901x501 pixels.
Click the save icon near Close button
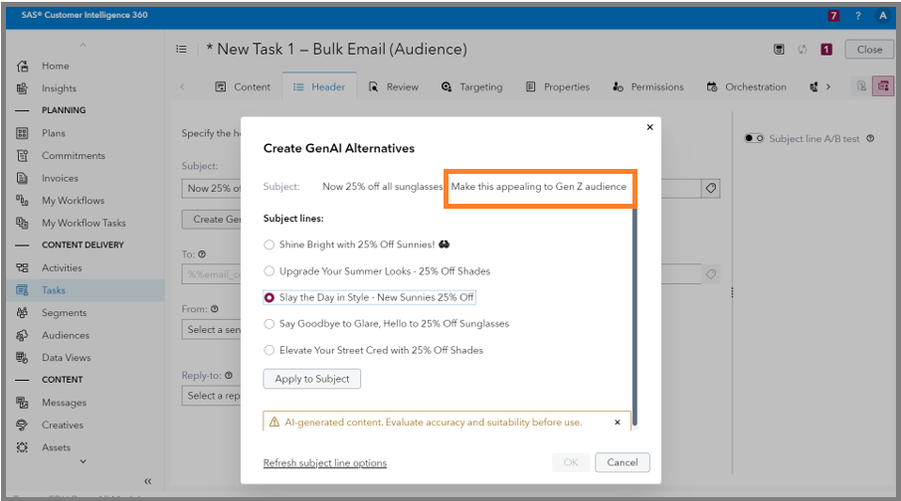click(x=779, y=49)
